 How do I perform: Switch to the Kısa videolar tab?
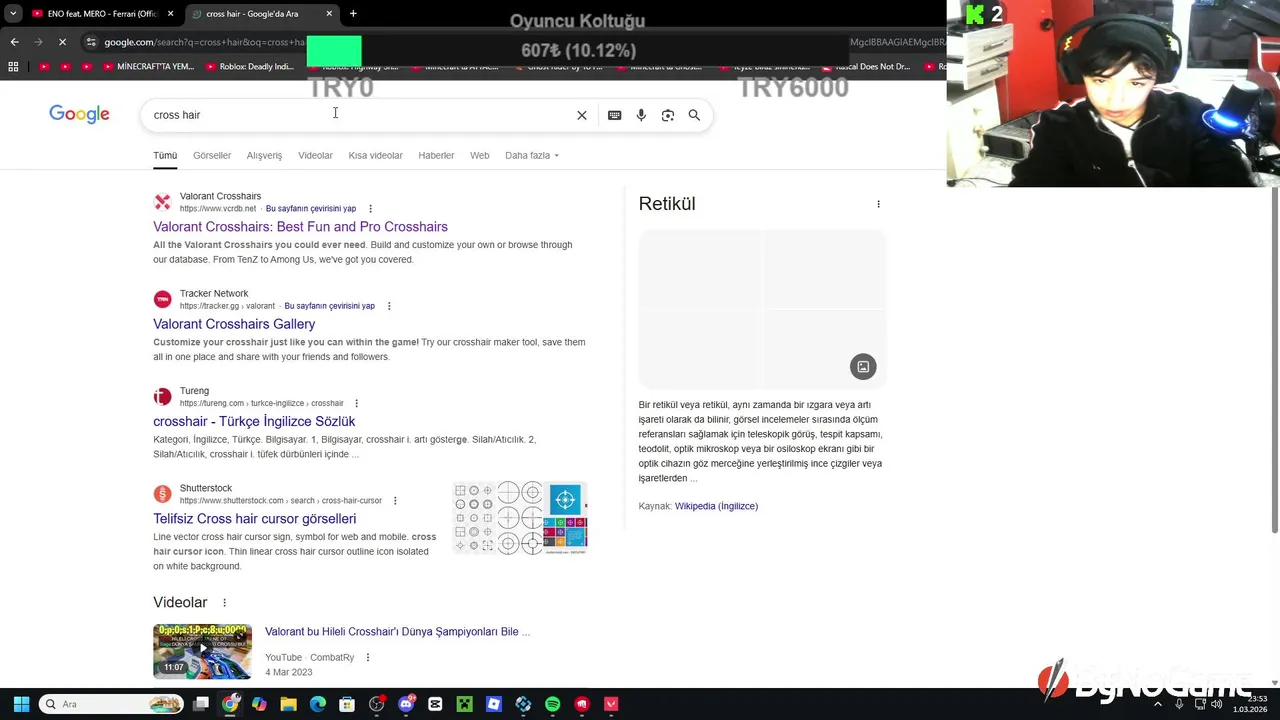[375, 156]
